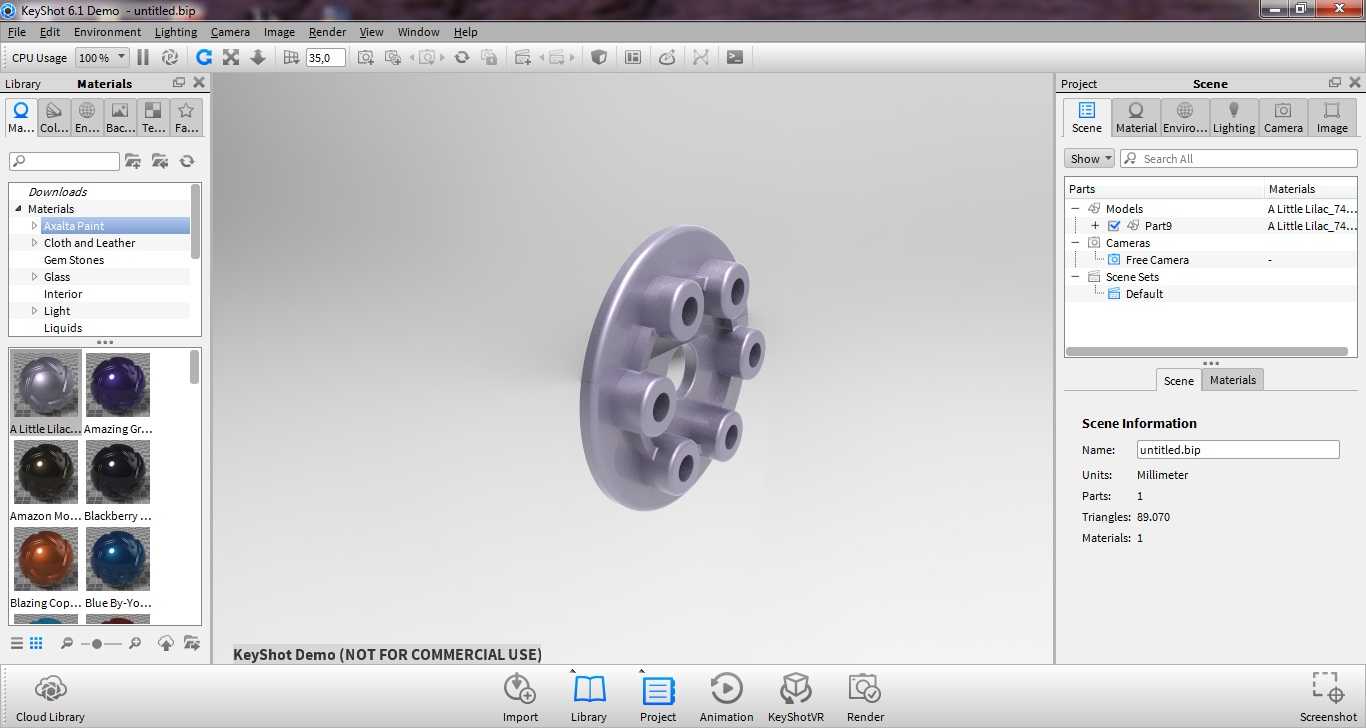1366x728 pixels.
Task: Click the blue refresh geometry icon
Action: (204, 57)
